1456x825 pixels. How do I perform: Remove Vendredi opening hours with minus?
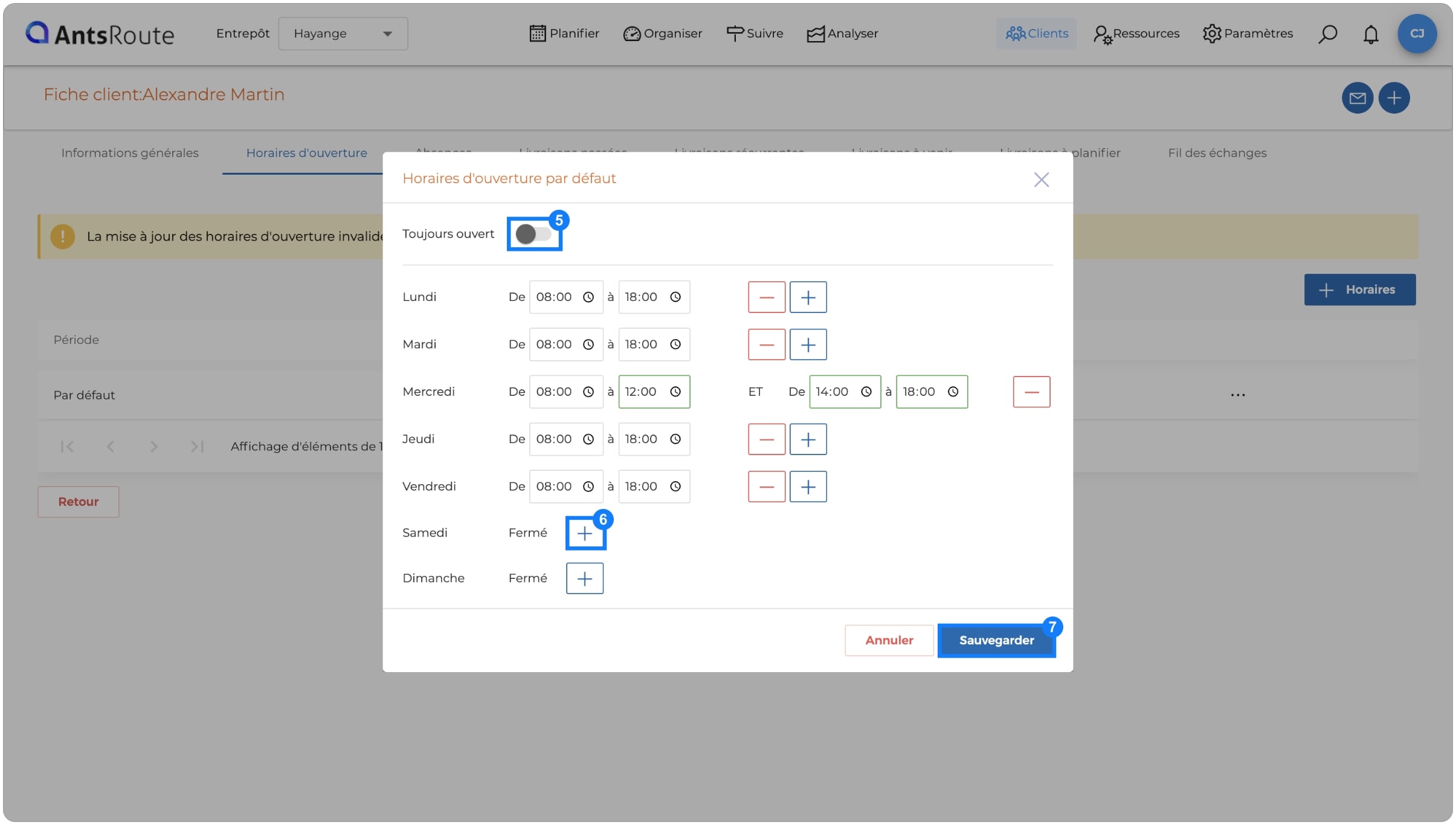pos(767,487)
